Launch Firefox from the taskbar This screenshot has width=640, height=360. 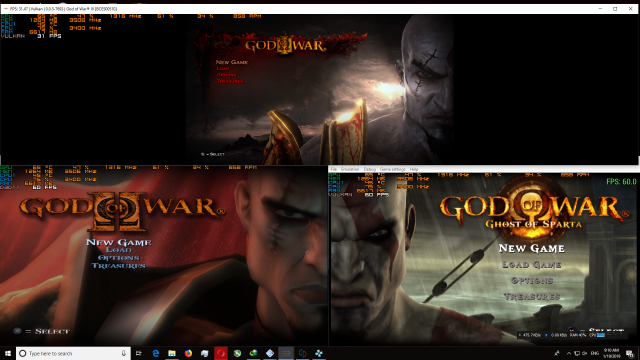point(188,353)
